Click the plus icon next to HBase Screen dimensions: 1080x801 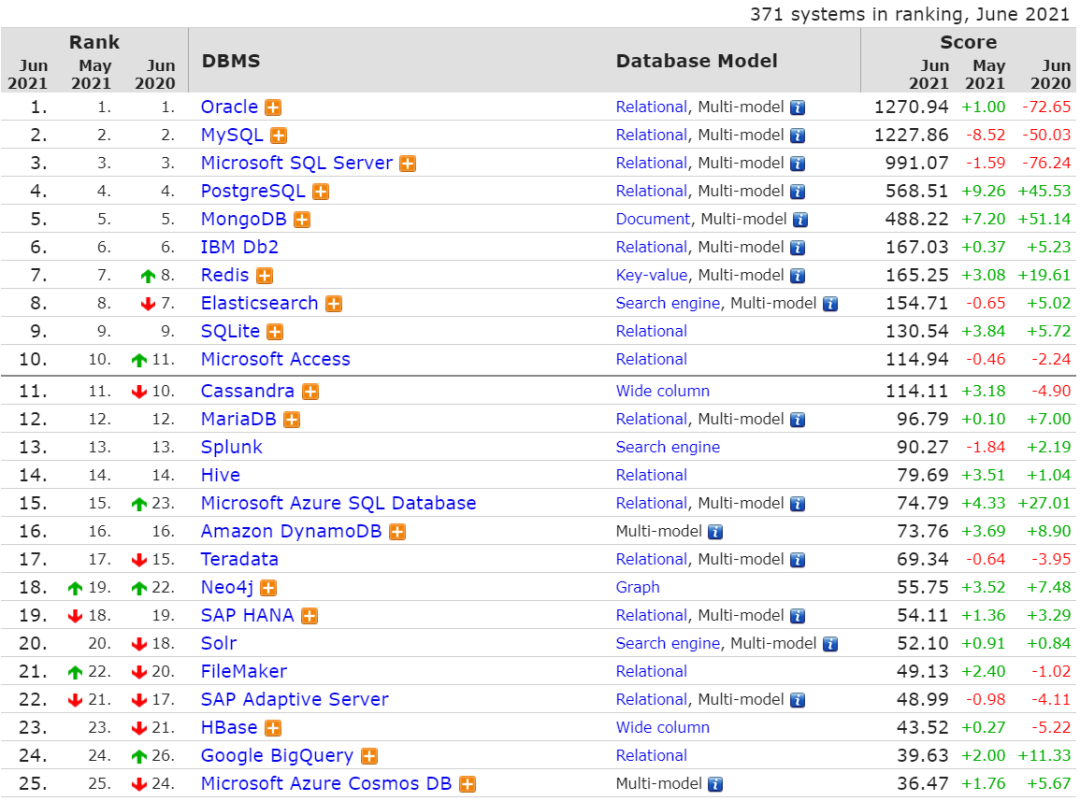[x=274, y=728]
